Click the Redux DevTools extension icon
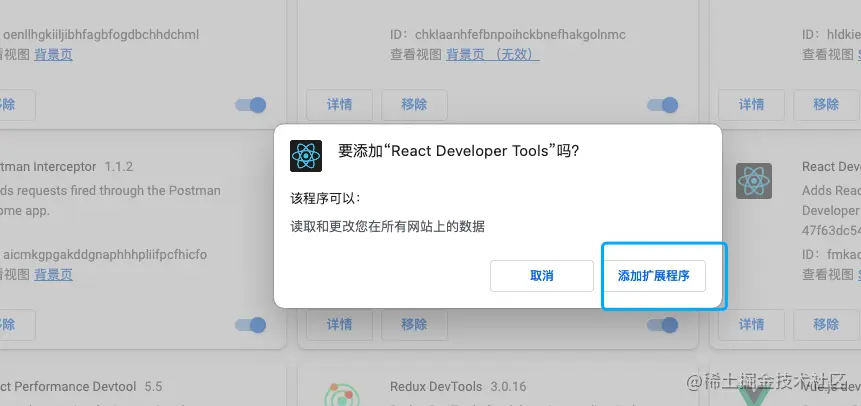This screenshot has width=861, height=406. pos(342,394)
